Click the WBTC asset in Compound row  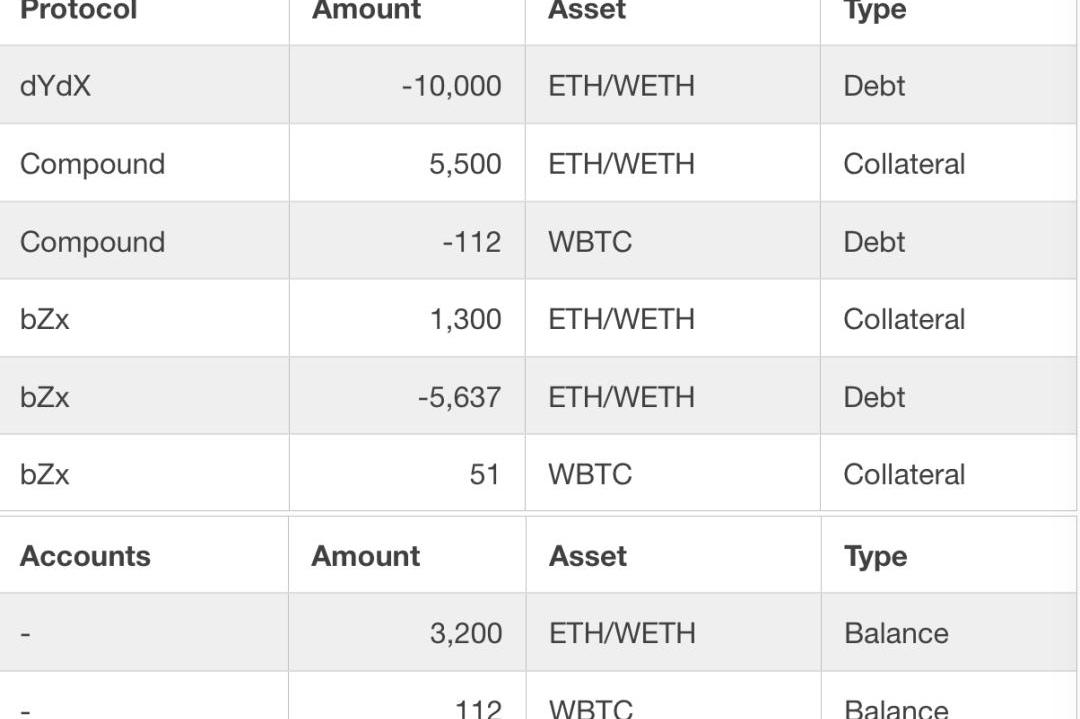coord(590,242)
